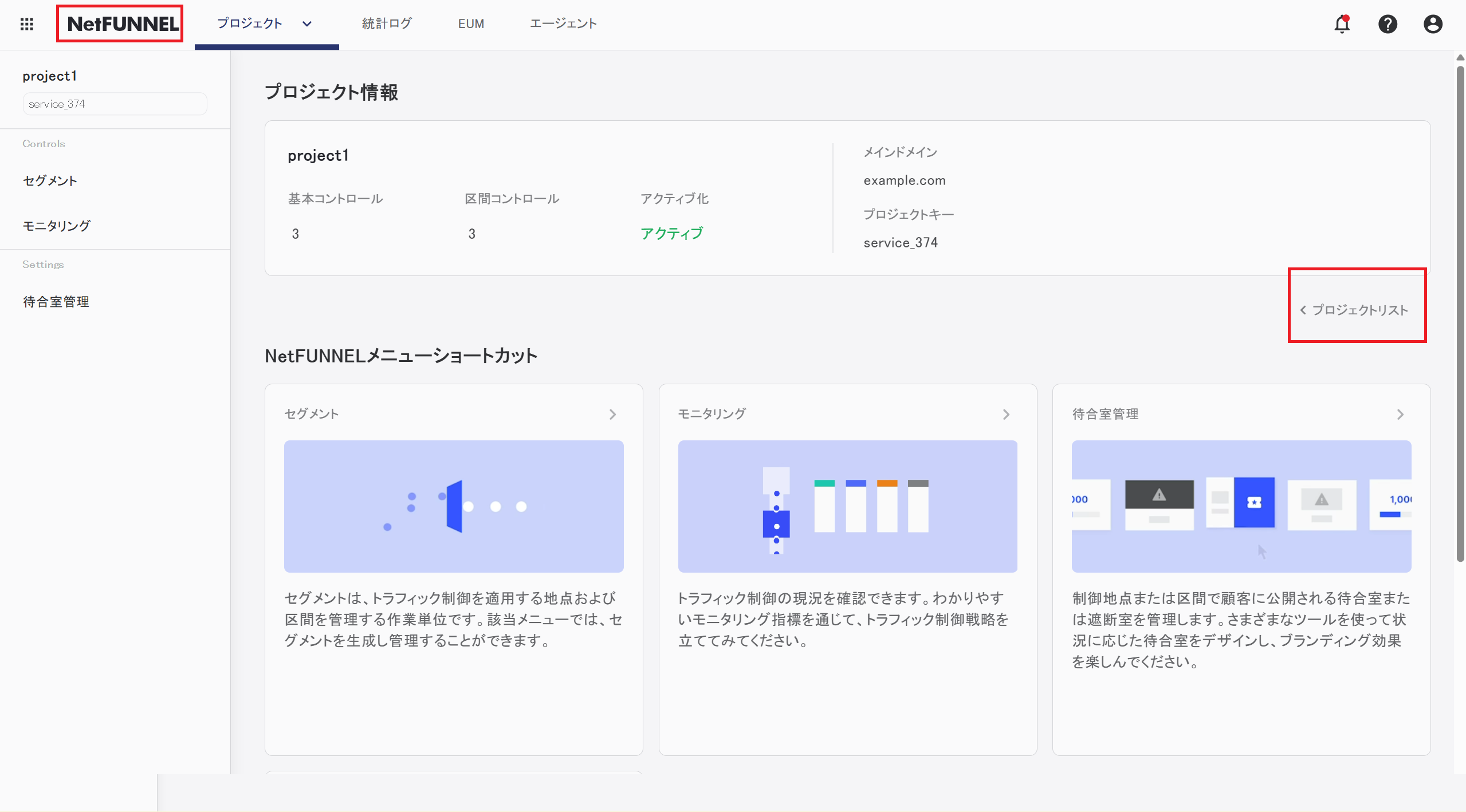This screenshot has height=812, width=1466.
Task: Open the account profile icon
Action: [1432, 24]
